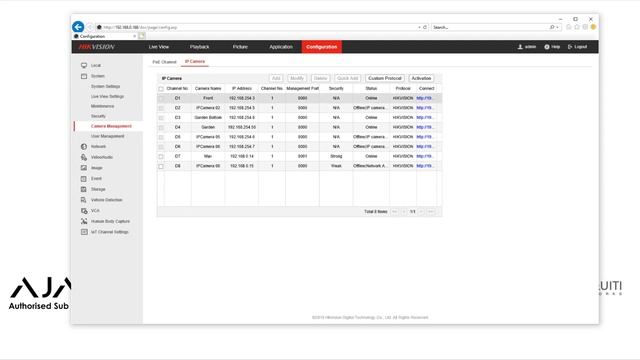Viewport: 640px width, 360px height.
Task: Open the Playback menu
Action: click(x=200, y=47)
